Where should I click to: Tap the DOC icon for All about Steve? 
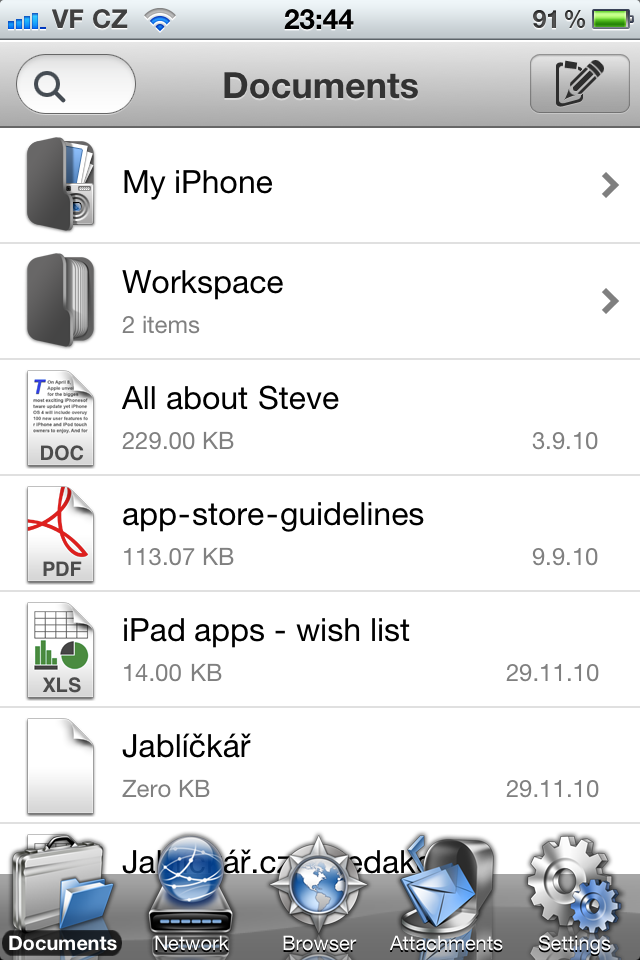tap(60, 417)
